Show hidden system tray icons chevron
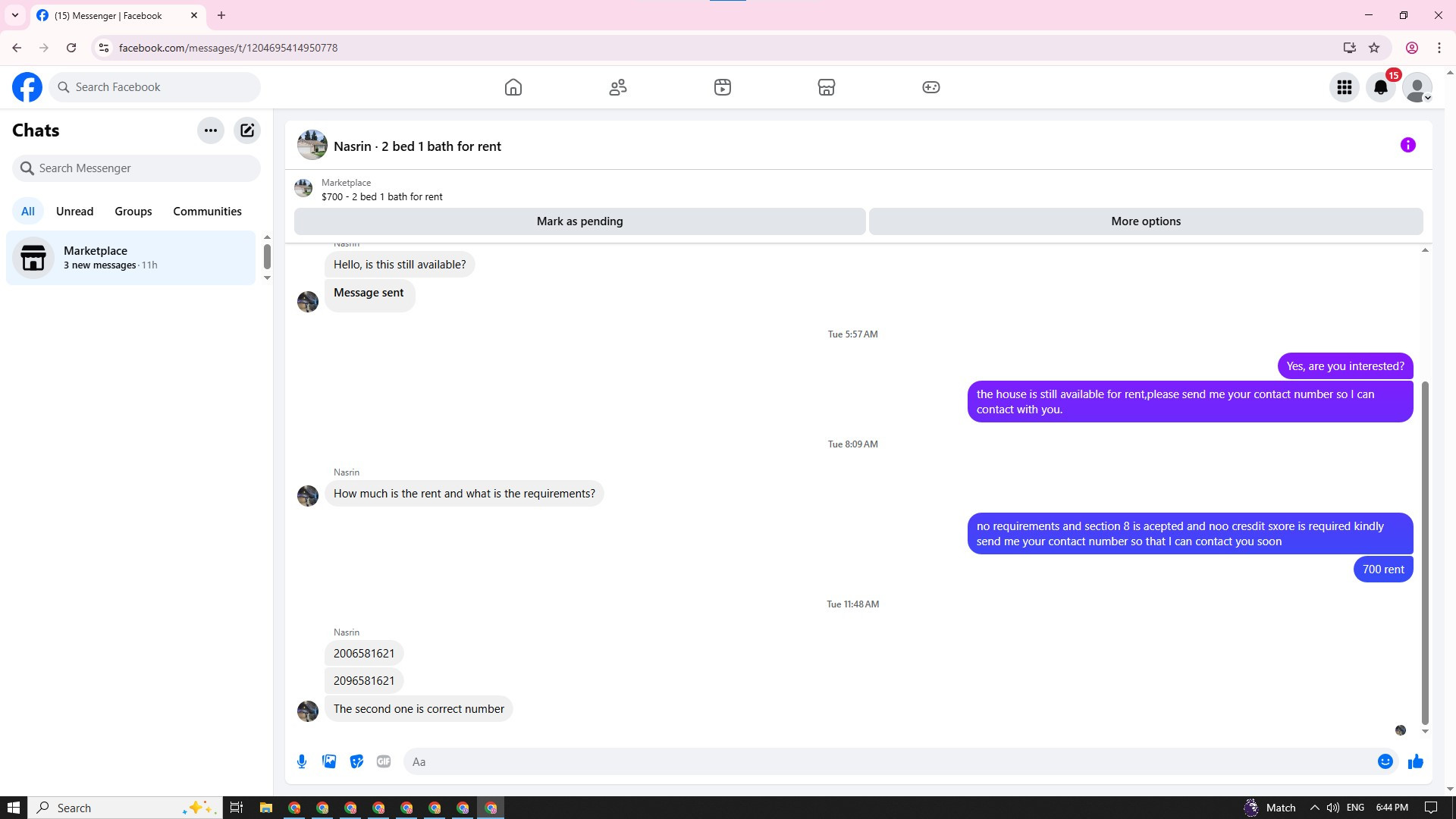This screenshot has width=1456, height=819. (x=1314, y=808)
